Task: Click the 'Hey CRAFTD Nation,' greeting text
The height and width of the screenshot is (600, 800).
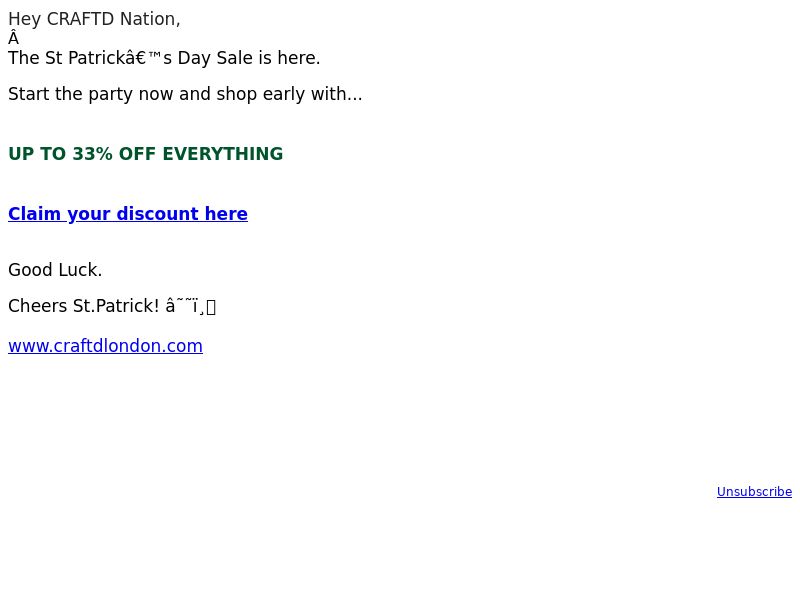Action: [x=94, y=19]
